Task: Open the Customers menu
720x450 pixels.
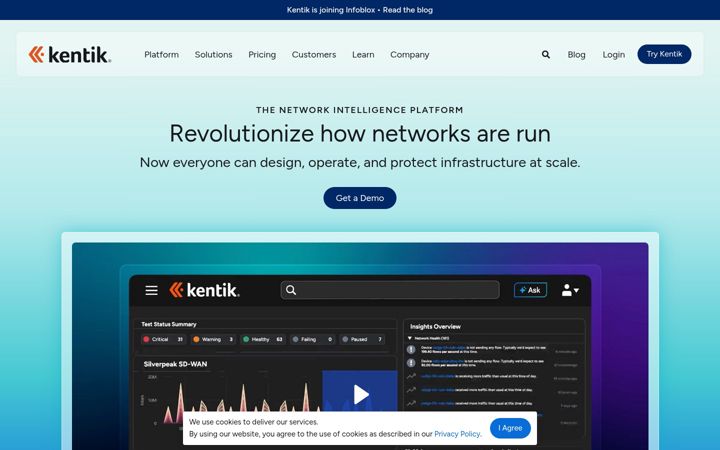Action: 314,55
